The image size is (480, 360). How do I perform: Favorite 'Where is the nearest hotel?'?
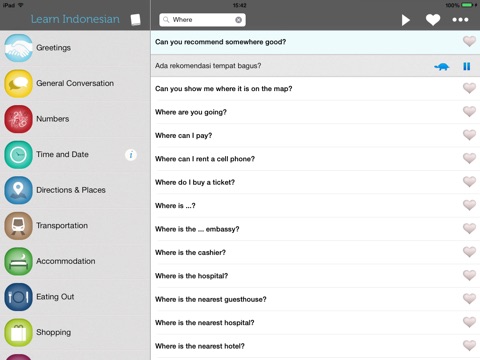click(x=469, y=346)
